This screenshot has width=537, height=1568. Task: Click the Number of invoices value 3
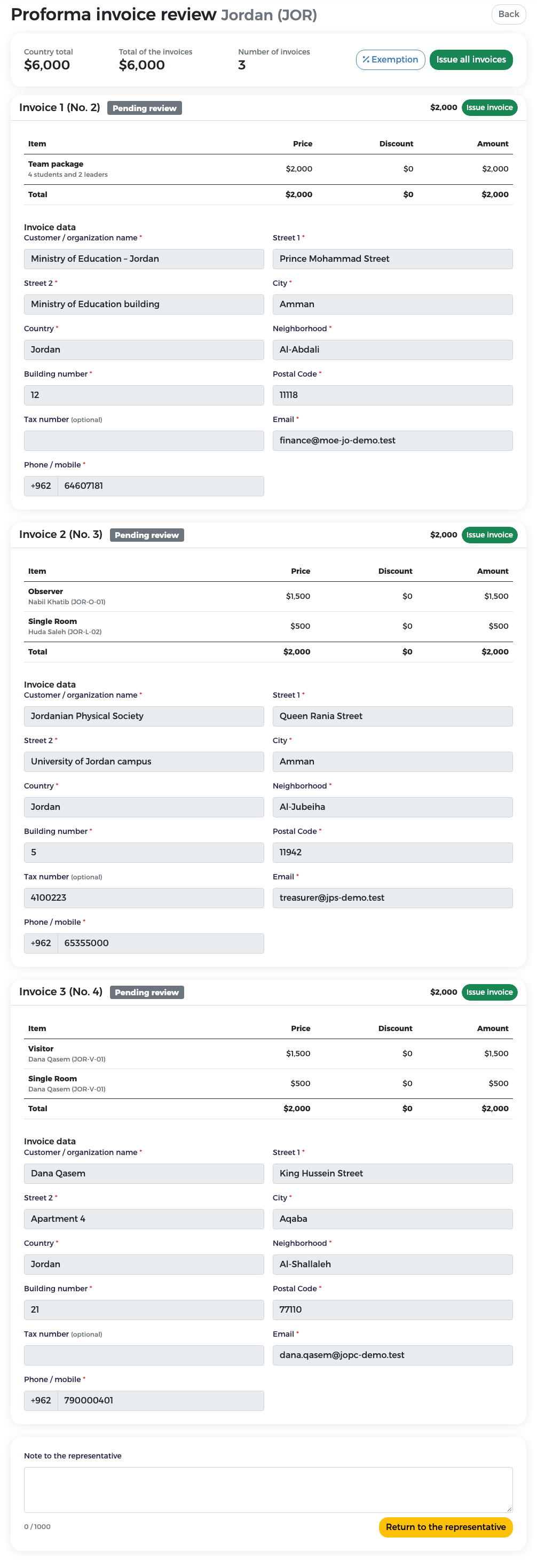click(242, 65)
